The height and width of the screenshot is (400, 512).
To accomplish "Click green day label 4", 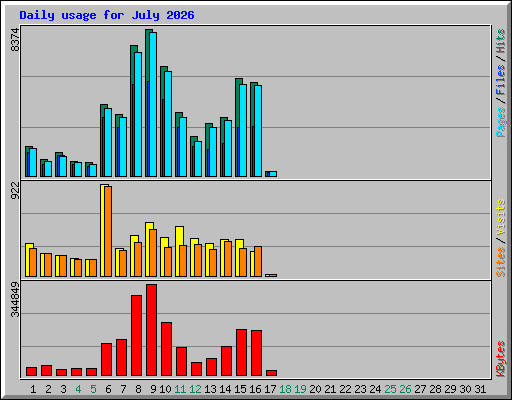I will point(78,389).
